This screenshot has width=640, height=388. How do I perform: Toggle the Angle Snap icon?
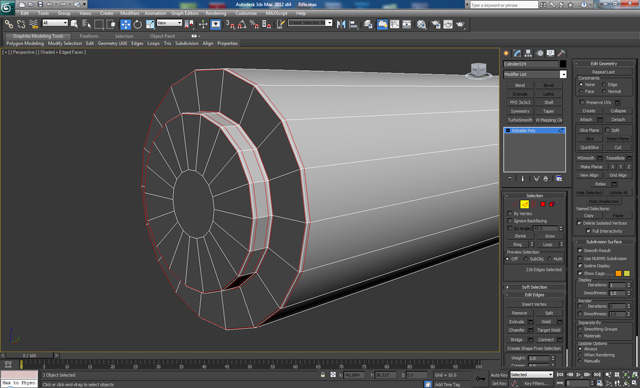point(242,24)
